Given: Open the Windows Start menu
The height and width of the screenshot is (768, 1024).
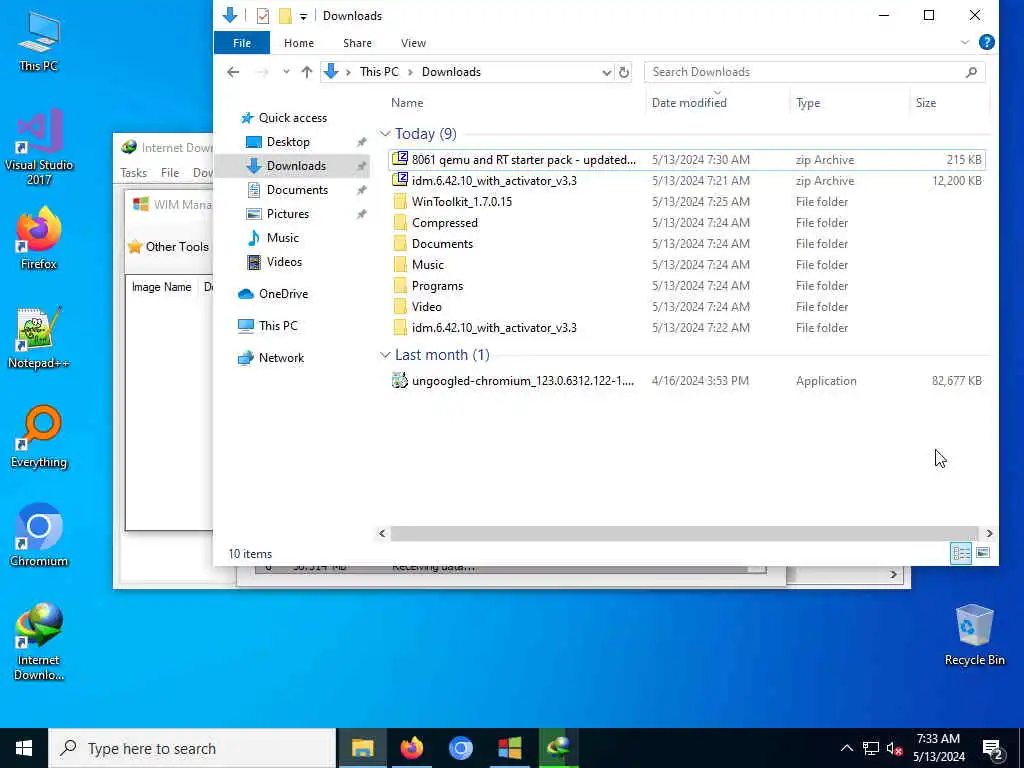Looking at the screenshot, I should 24,748.
